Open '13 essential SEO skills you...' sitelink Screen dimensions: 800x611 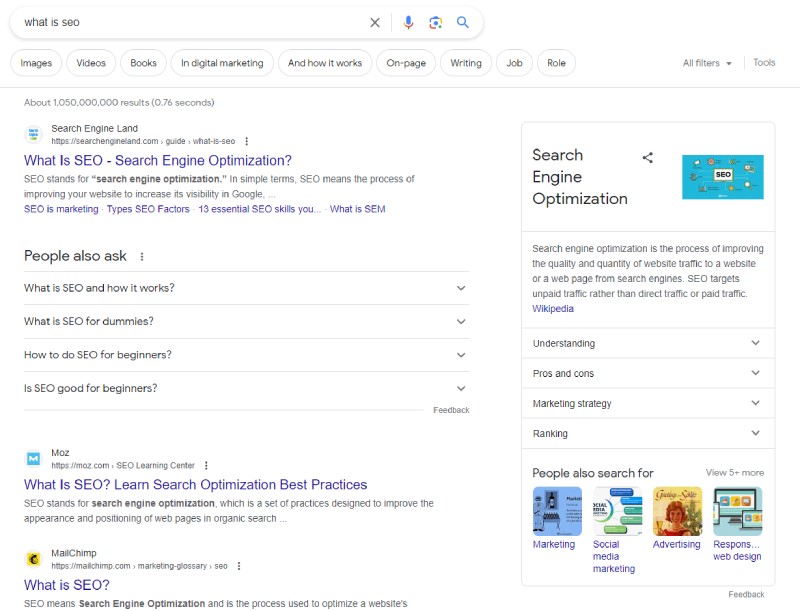pos(260,209)
